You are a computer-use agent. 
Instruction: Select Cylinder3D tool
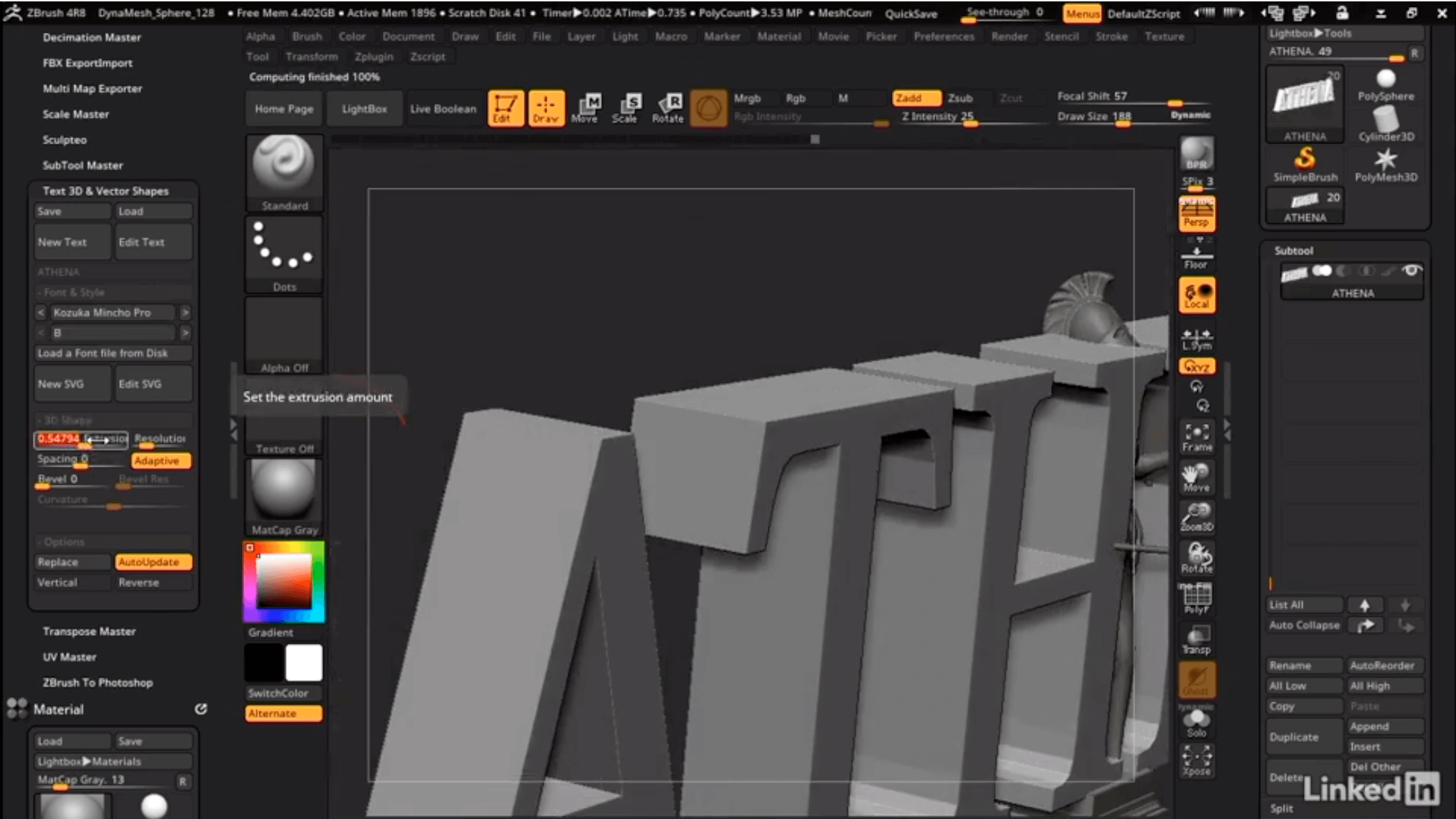pyautogui.click(x=1386, y=124)
